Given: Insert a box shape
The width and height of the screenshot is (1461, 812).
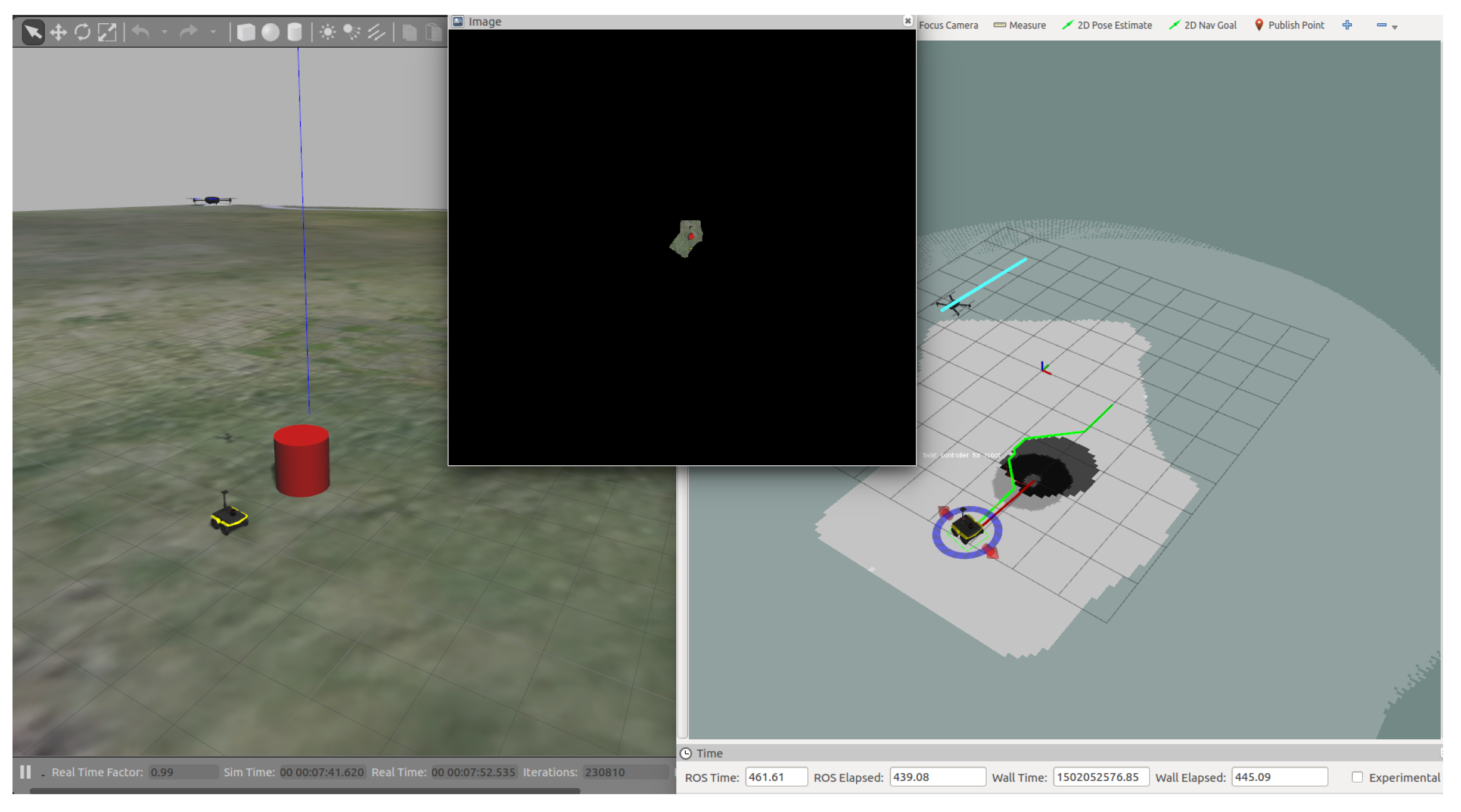Looking at the screenshot, I should coord(245,32).
